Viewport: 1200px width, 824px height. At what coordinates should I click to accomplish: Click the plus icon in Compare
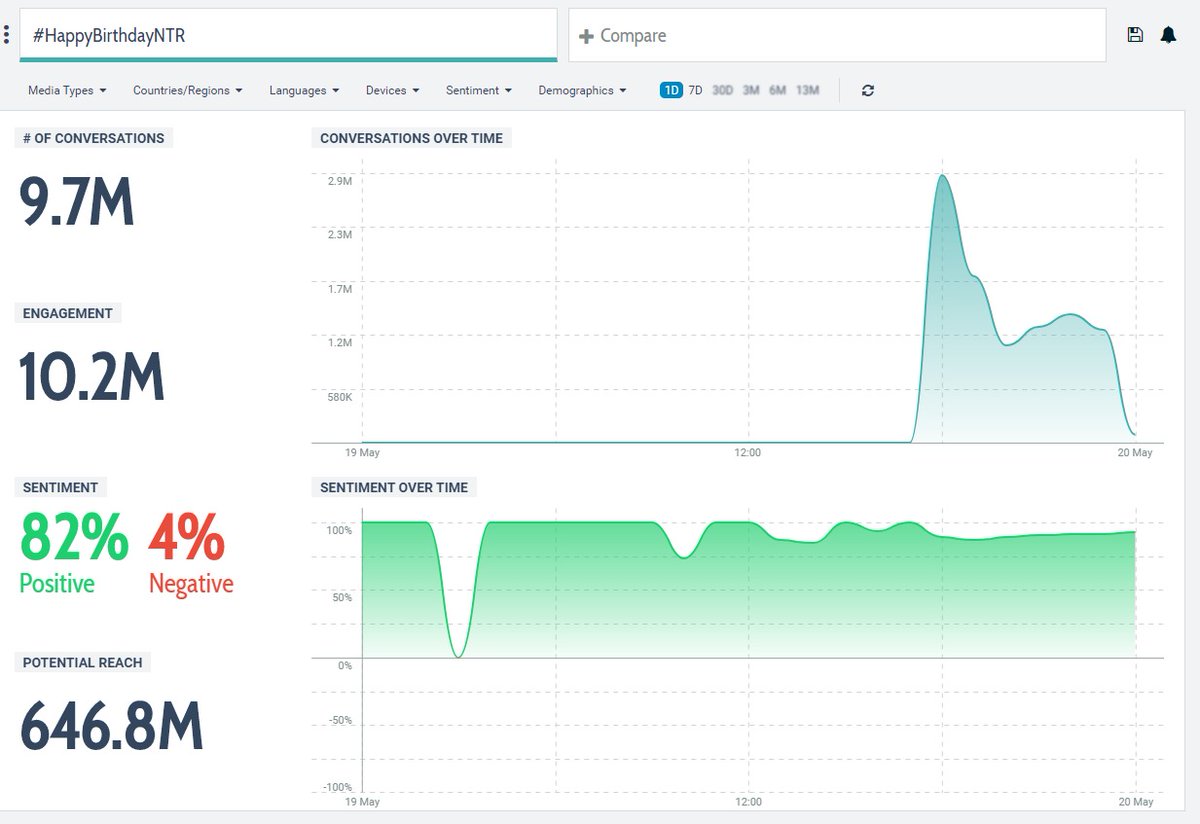587,36
